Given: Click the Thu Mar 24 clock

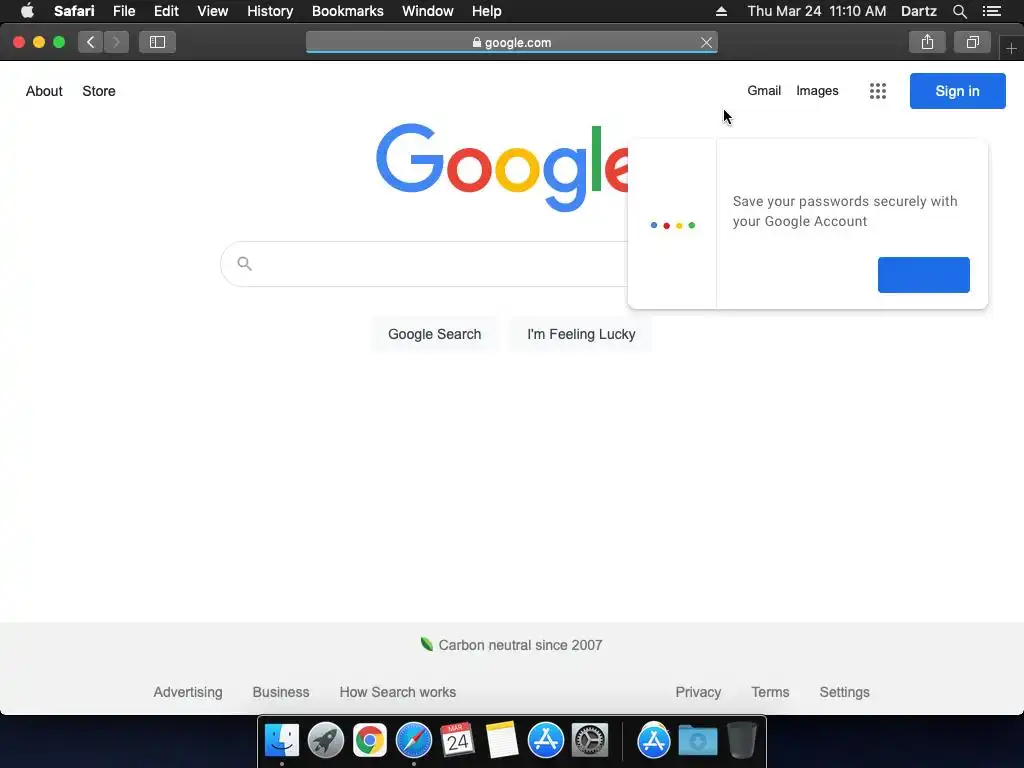Looking at the screenshot, I should click(817, 11).
